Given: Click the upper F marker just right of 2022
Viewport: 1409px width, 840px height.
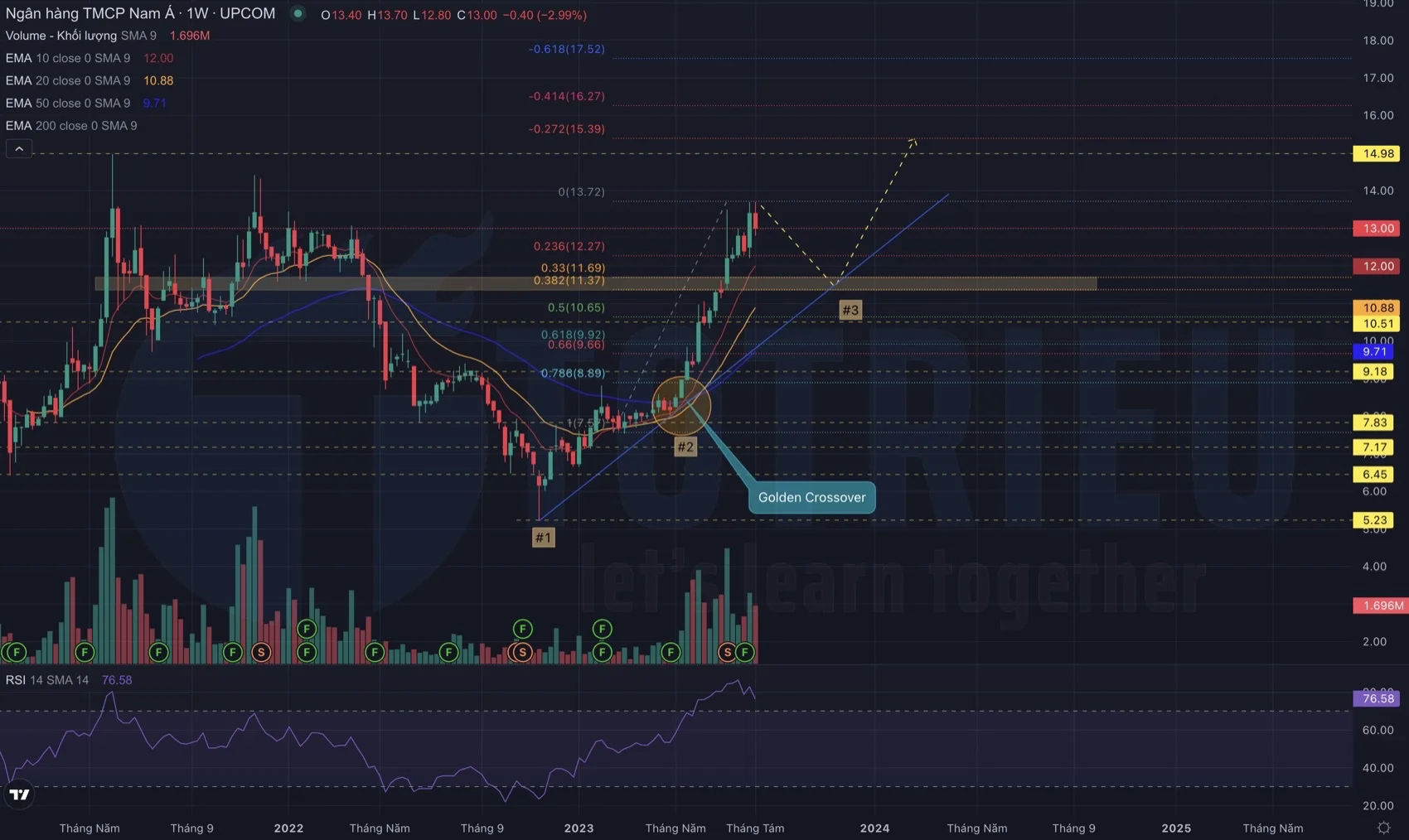Looking at the screenshot, I should (x=307, y=629).
